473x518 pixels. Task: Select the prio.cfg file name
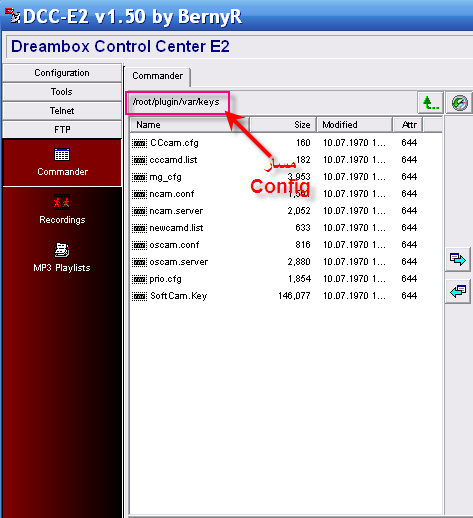click(165, 279)
